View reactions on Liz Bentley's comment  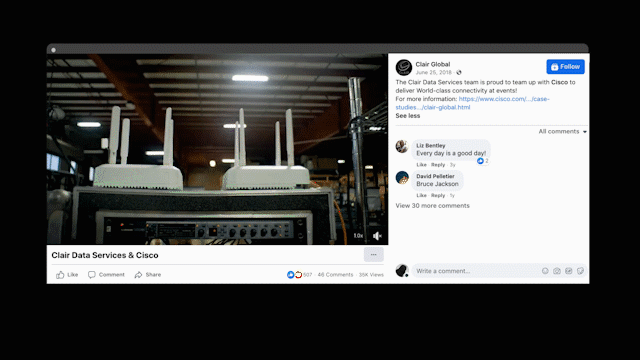(483, 161)
